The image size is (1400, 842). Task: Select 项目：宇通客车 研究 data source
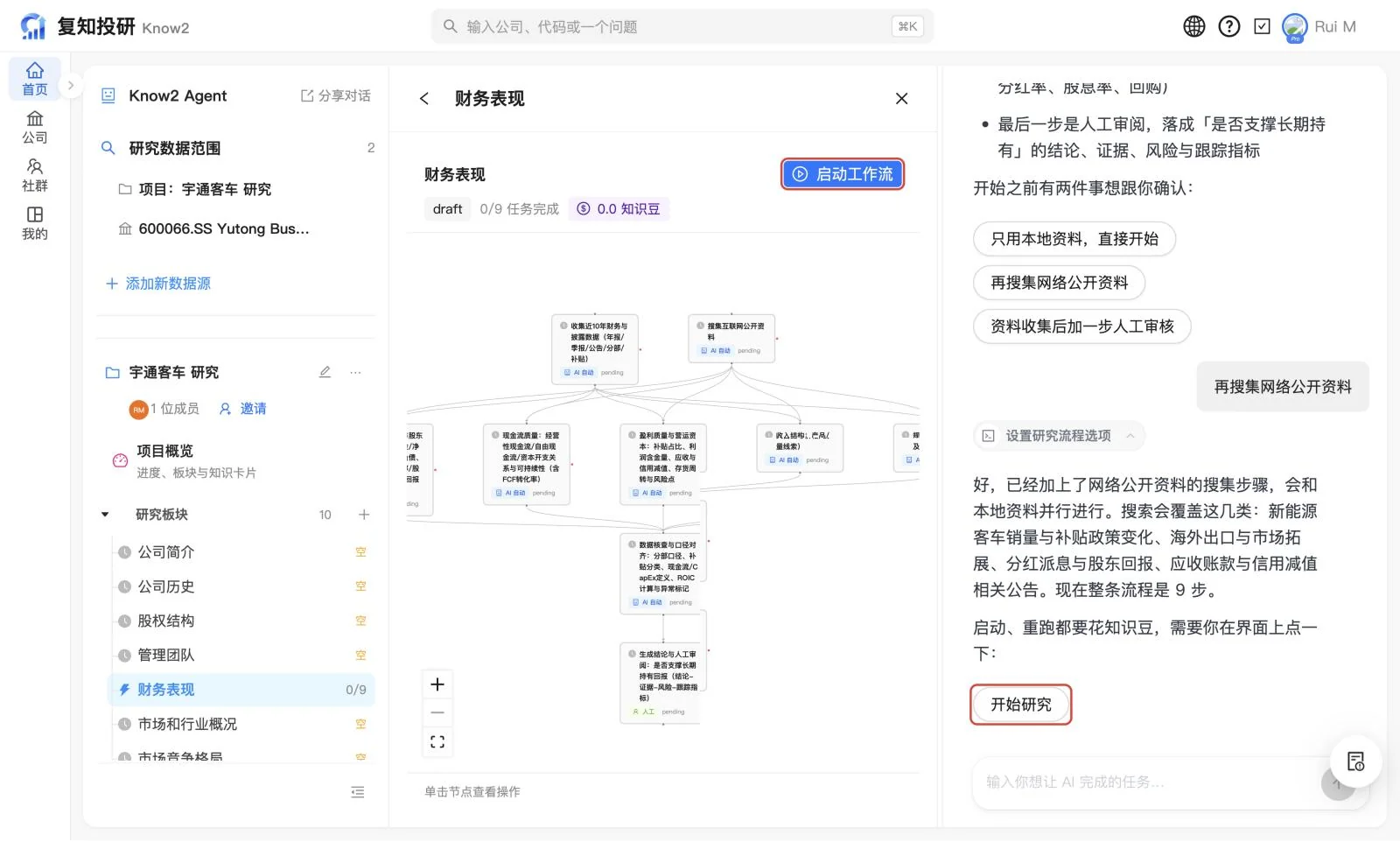(195, 189)
